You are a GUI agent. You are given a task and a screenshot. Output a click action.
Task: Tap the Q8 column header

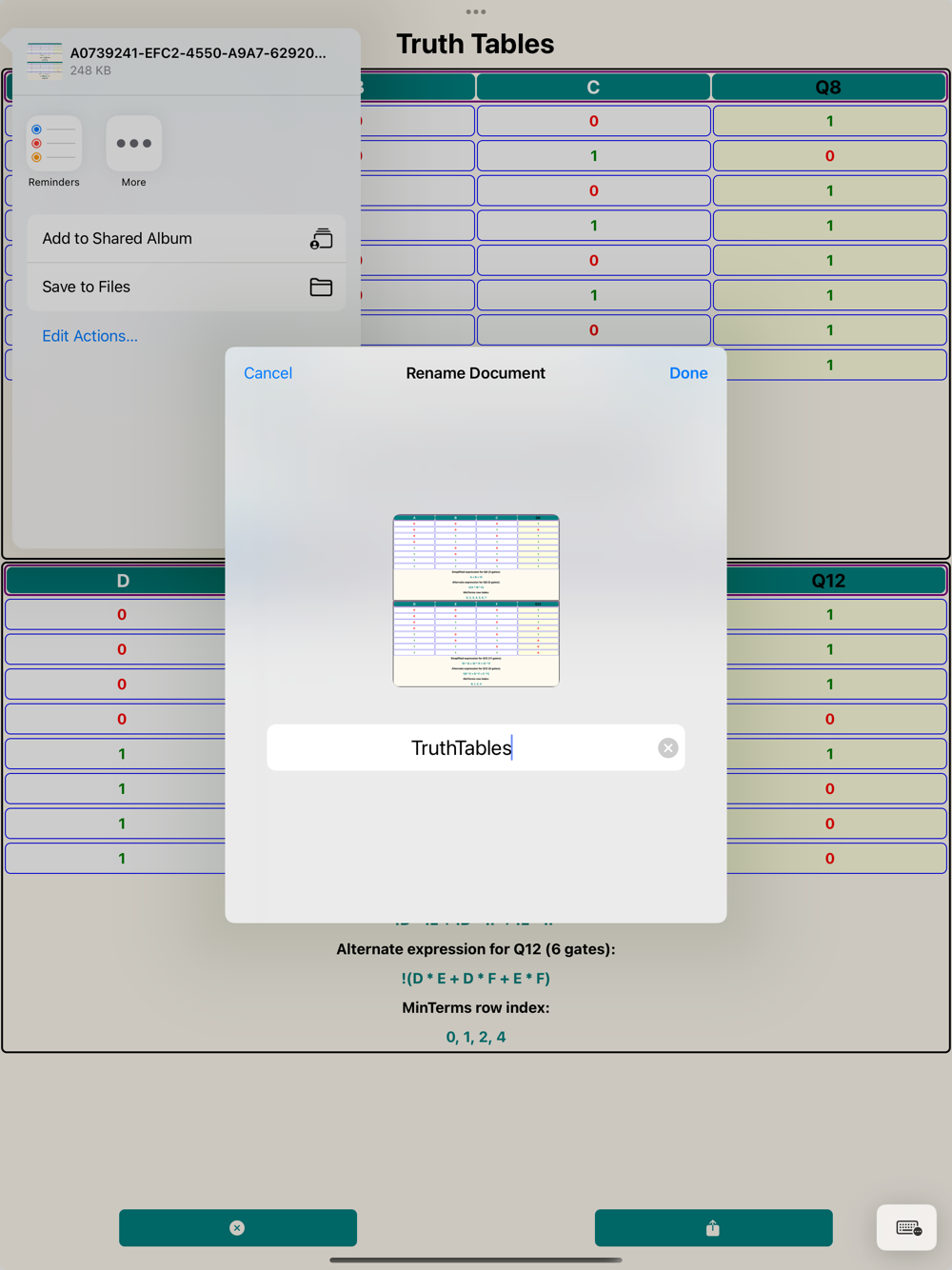click(x=828, y=88)
